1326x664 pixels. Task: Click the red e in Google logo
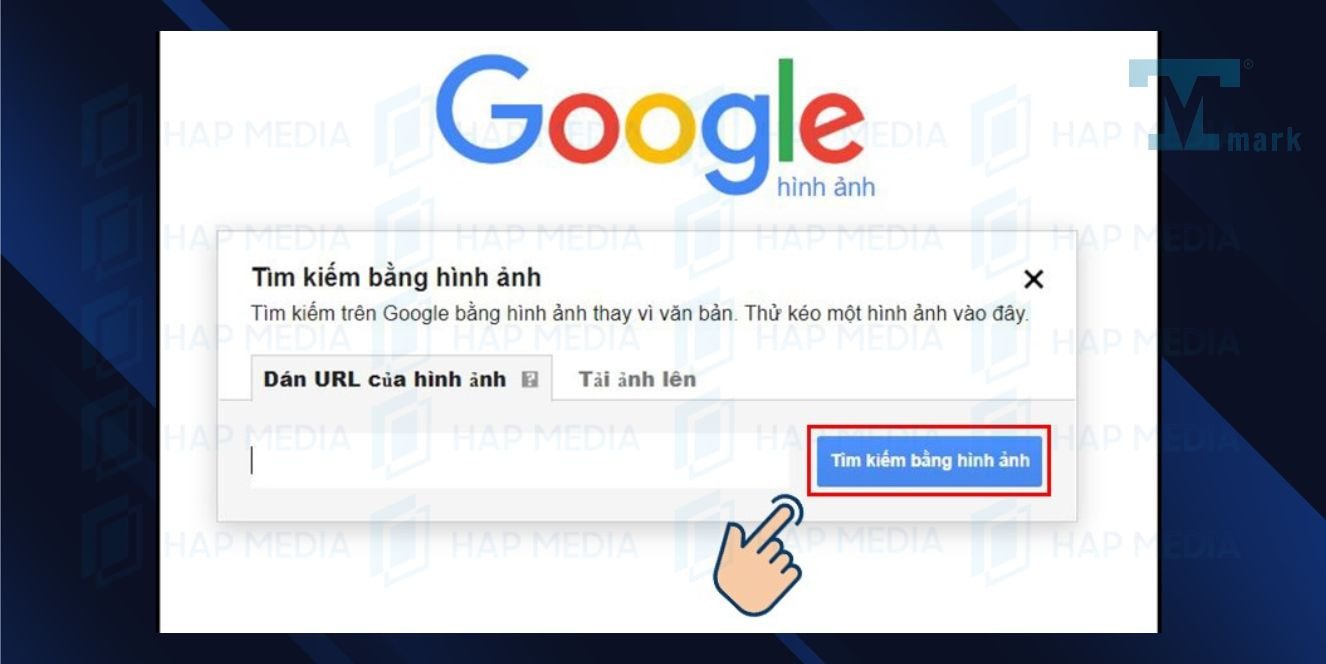coord(833,126)
